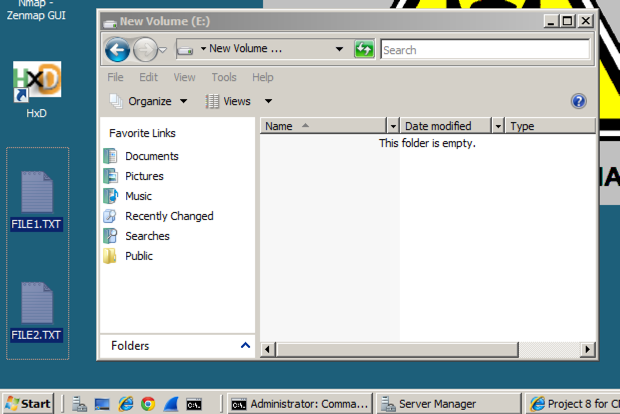Switch to Server Manager taskbar button
This screenshot has width=620, height=414.
448,404
